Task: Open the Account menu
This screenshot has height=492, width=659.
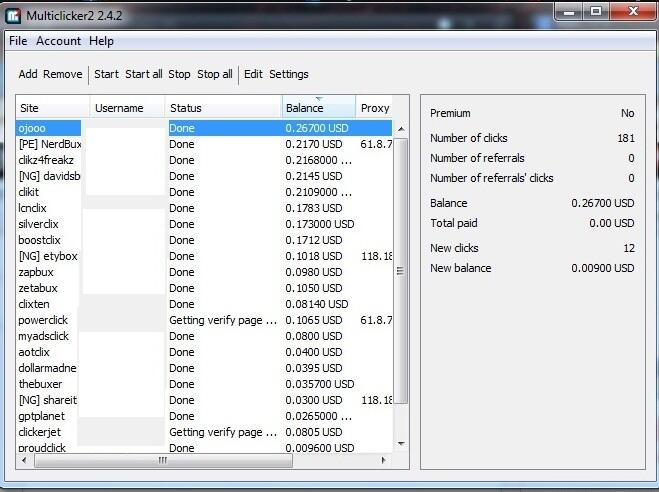Action: (58, 41)
